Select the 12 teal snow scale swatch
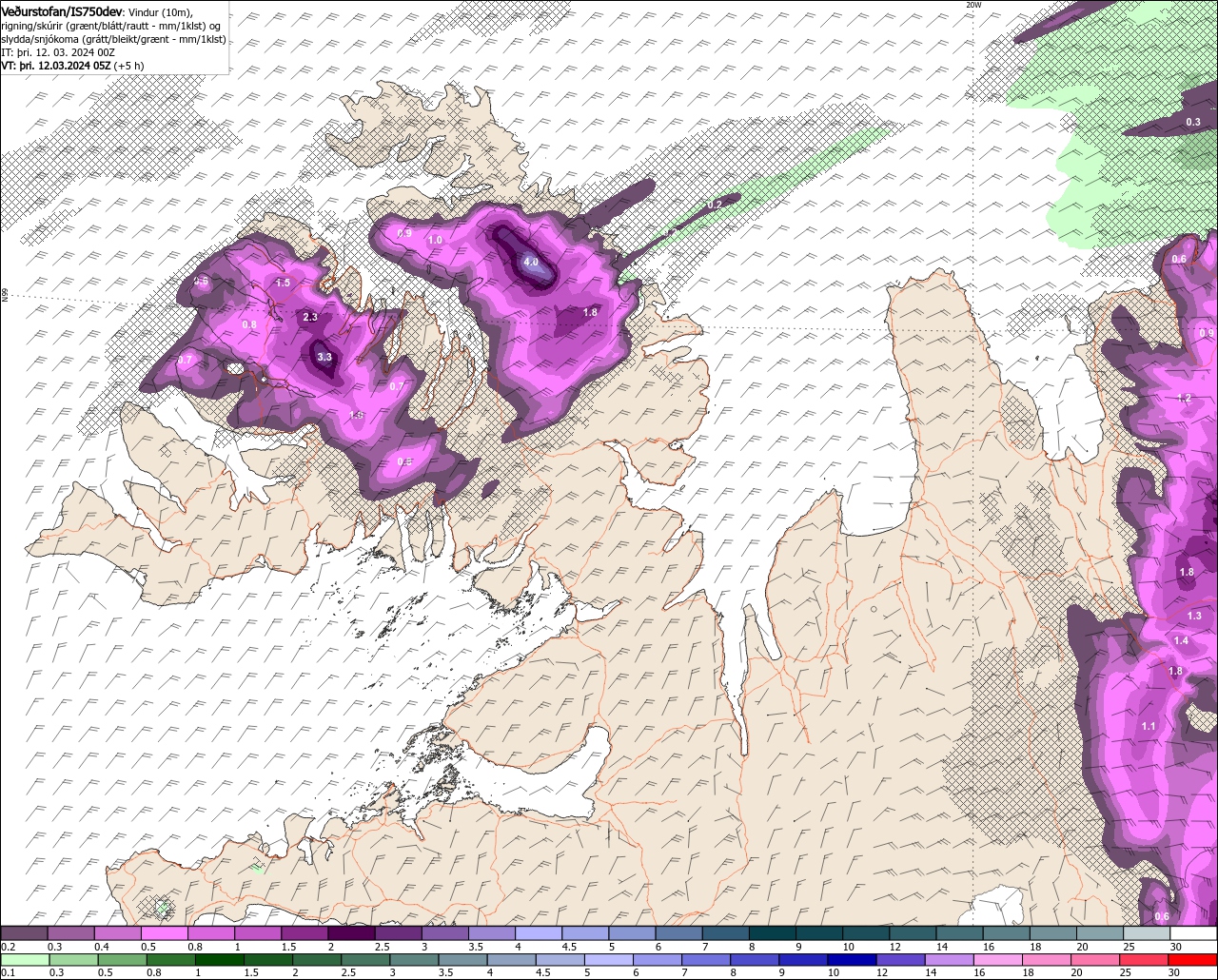Image resolution: width=1218 pixels, height=980 pixels. click(x=913, y=933)
